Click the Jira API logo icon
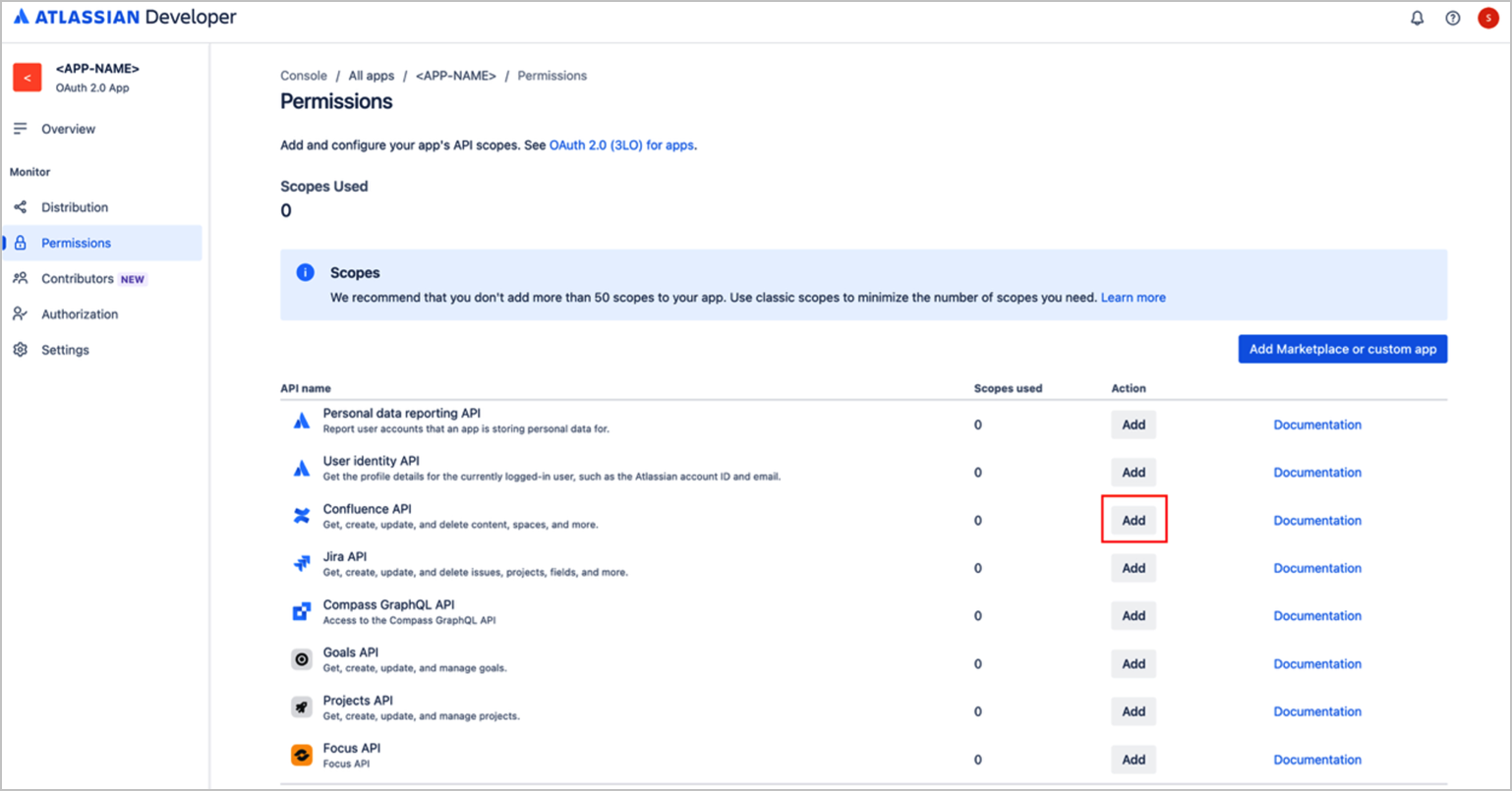Viewport: 1512px width, 791px height. (302, 564)
